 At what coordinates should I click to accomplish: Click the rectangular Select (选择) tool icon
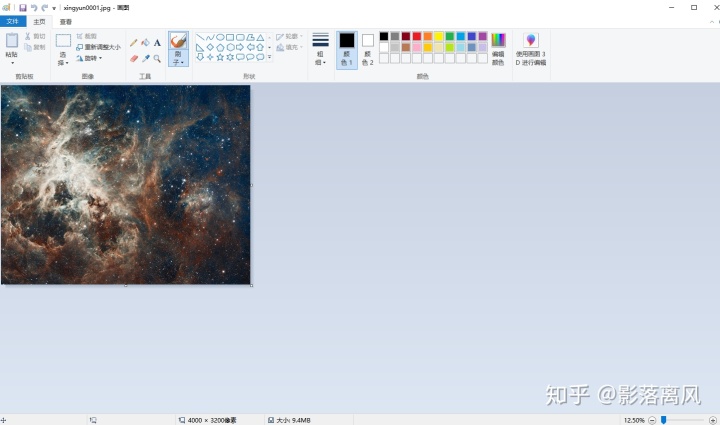[63, 40]
